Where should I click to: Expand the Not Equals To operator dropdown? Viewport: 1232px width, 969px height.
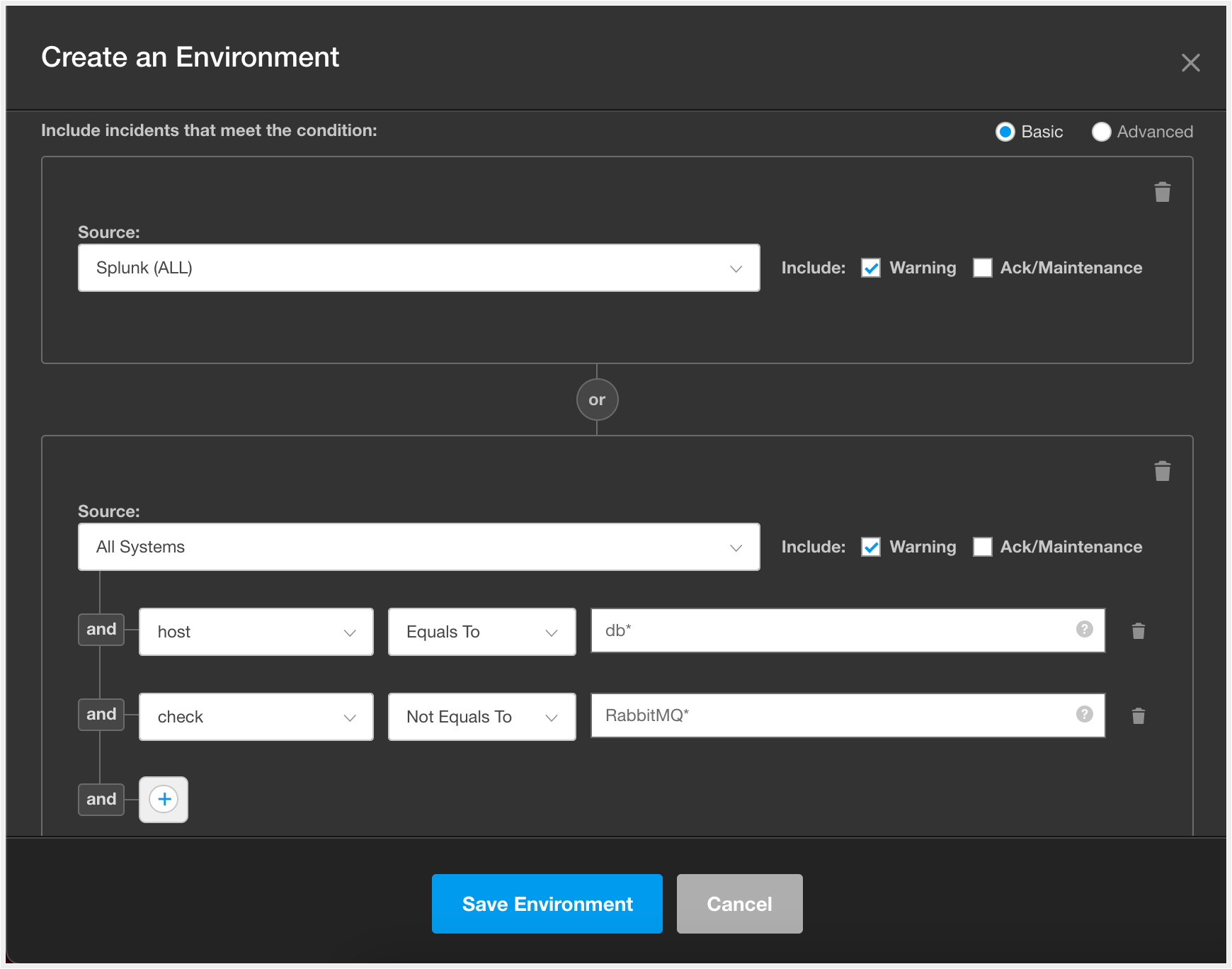pyautogui.click(x=552, y=716)
